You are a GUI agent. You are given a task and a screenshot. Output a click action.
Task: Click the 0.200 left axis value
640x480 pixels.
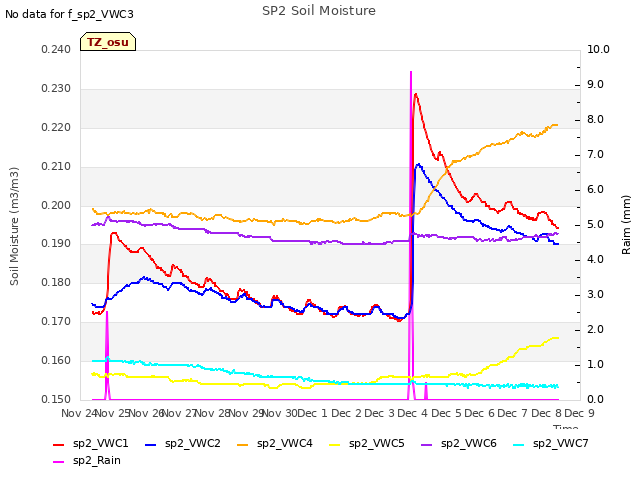[56, 205]
